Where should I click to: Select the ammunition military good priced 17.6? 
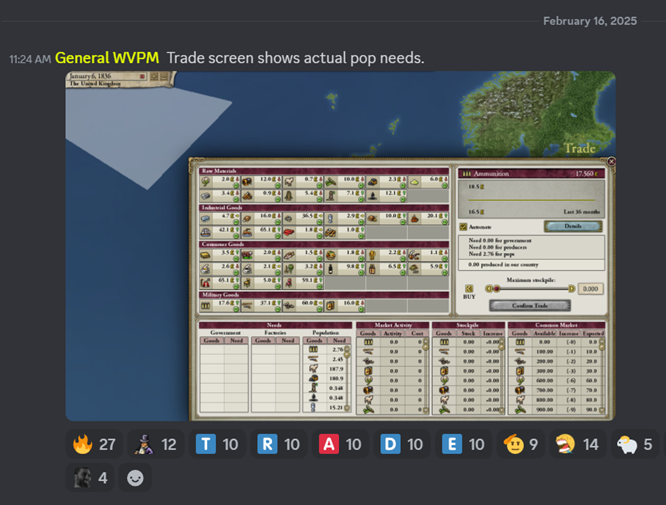point(220,306)
